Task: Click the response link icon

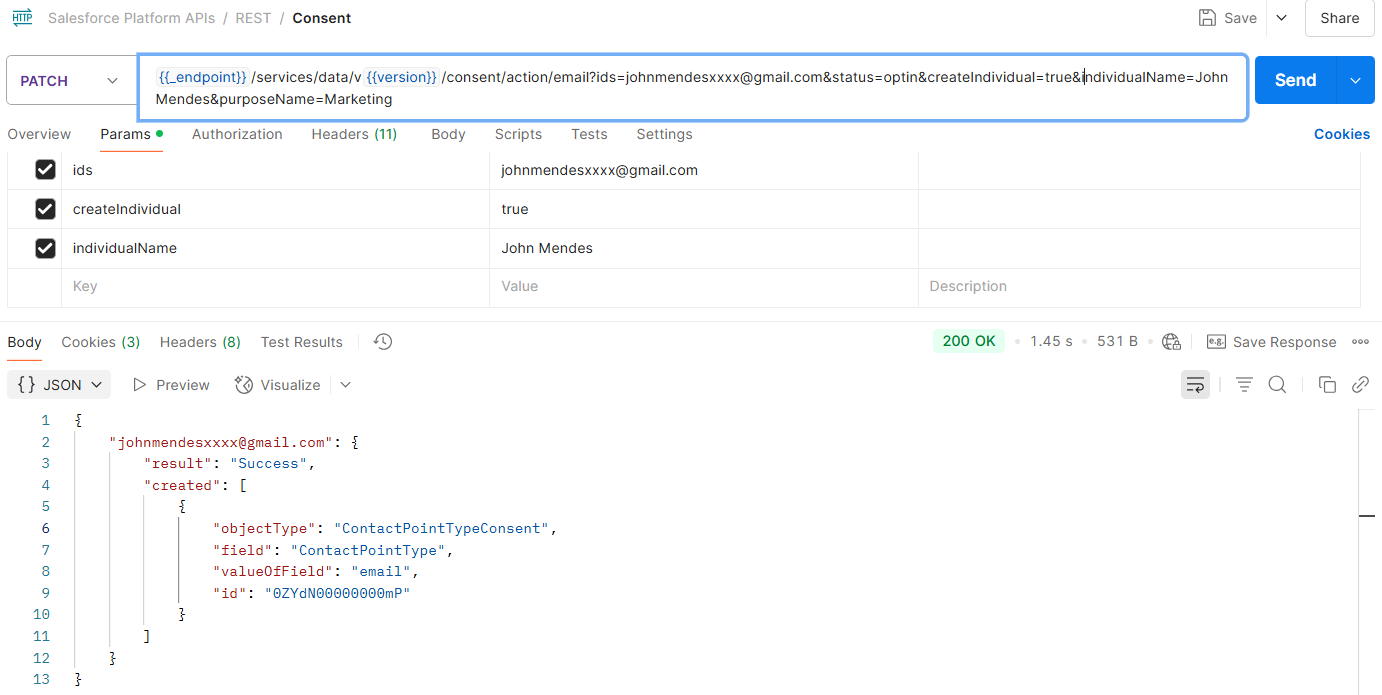Action: point(1360,385)
